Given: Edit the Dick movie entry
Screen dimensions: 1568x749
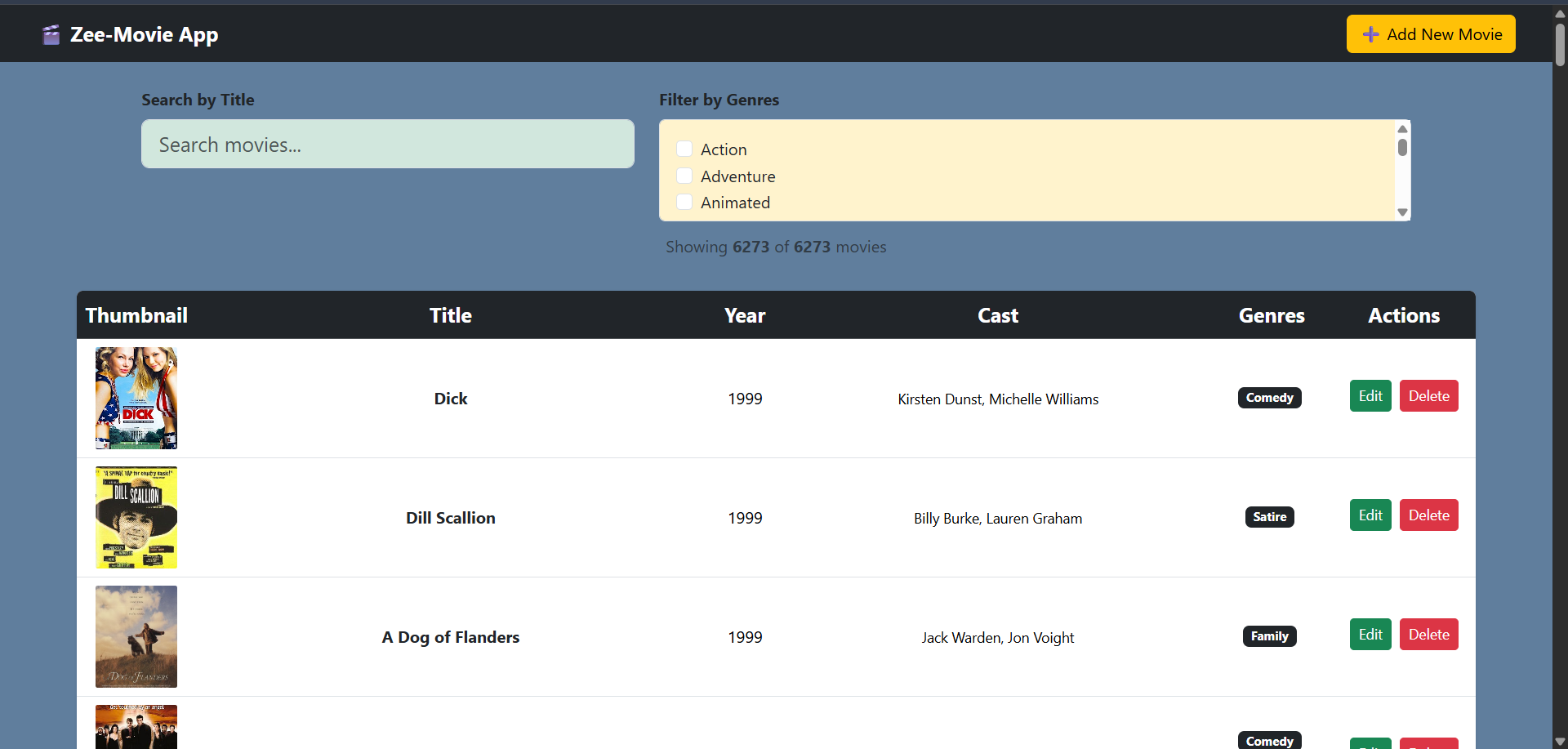Looking at the screenshot, I should point(1370,396).
